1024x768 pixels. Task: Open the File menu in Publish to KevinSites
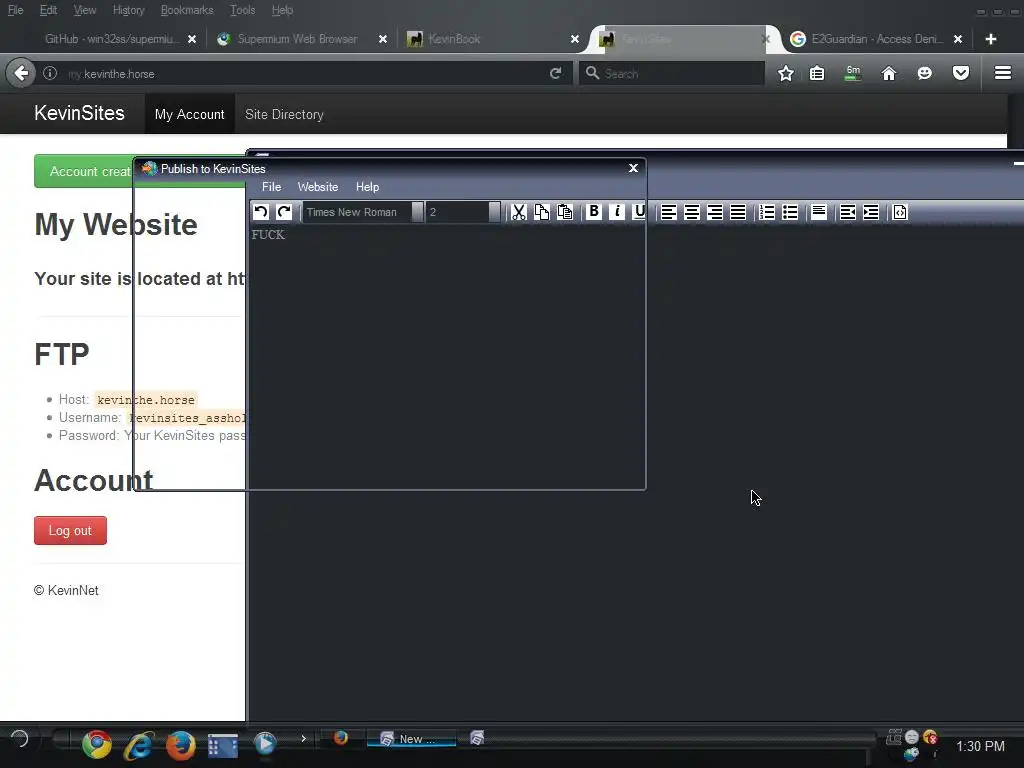271,187
